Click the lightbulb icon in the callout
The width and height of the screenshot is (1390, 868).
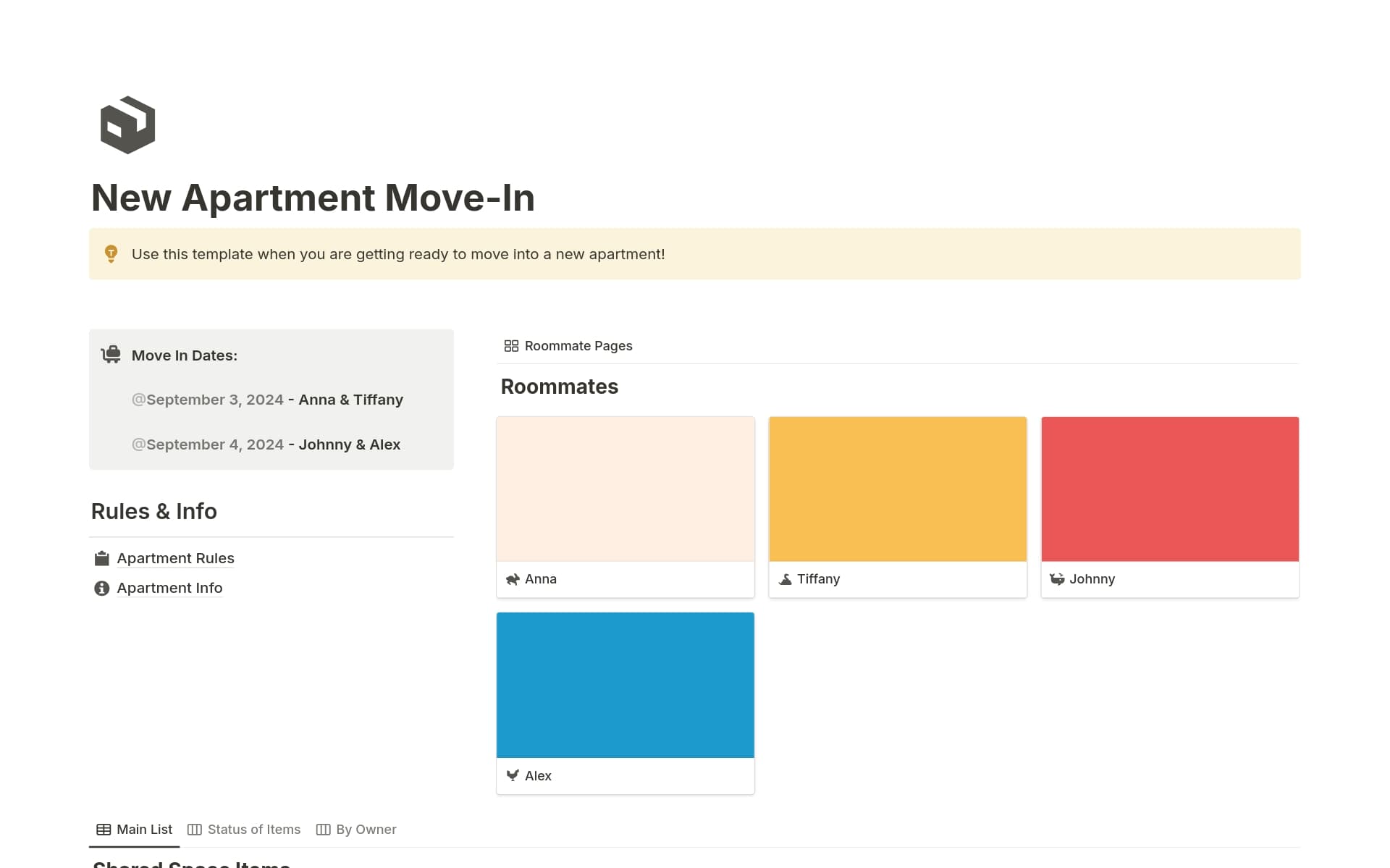(111, 253)
